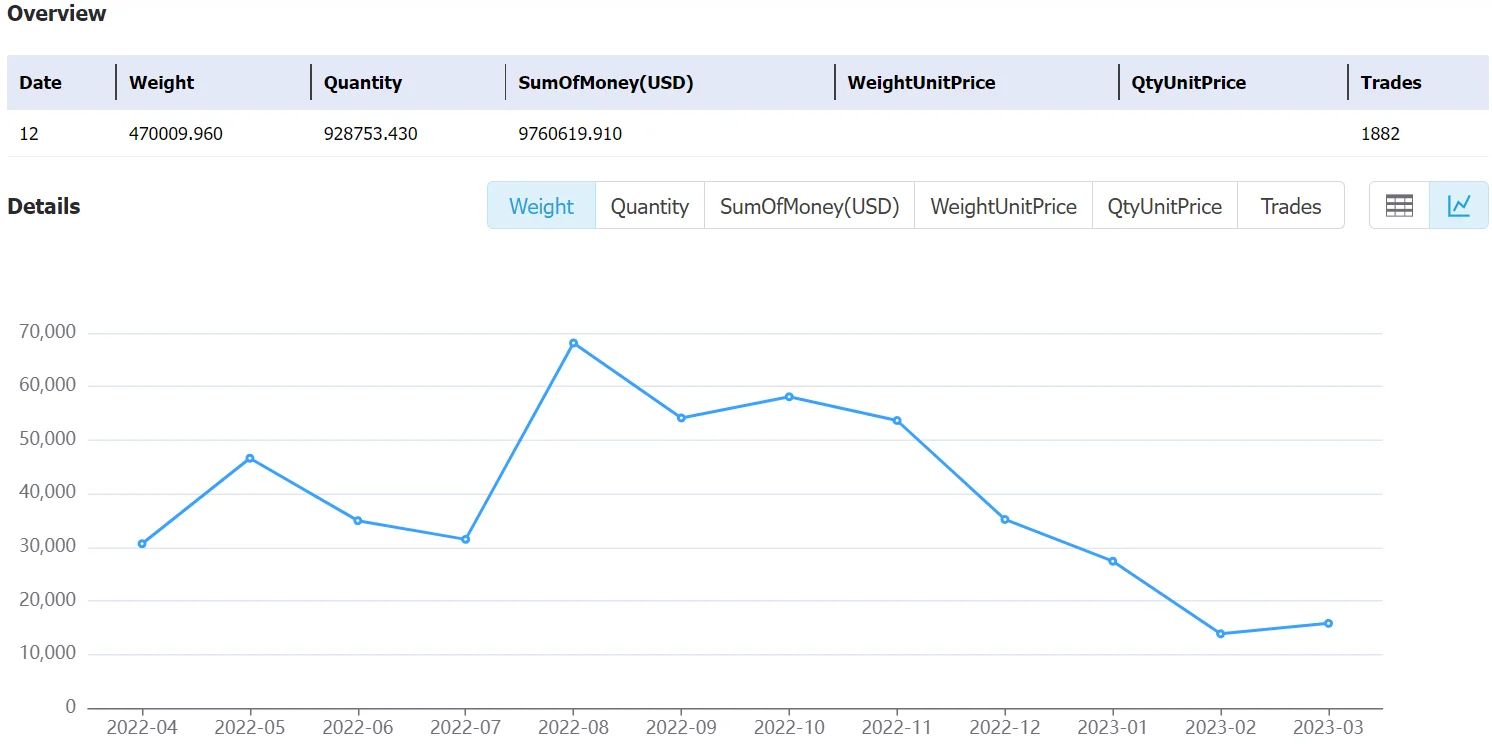Image resolution: width=1492 pixels, height=744 pixels.
Task: Switch to table view icon
Action: (x=1399, y=205)
